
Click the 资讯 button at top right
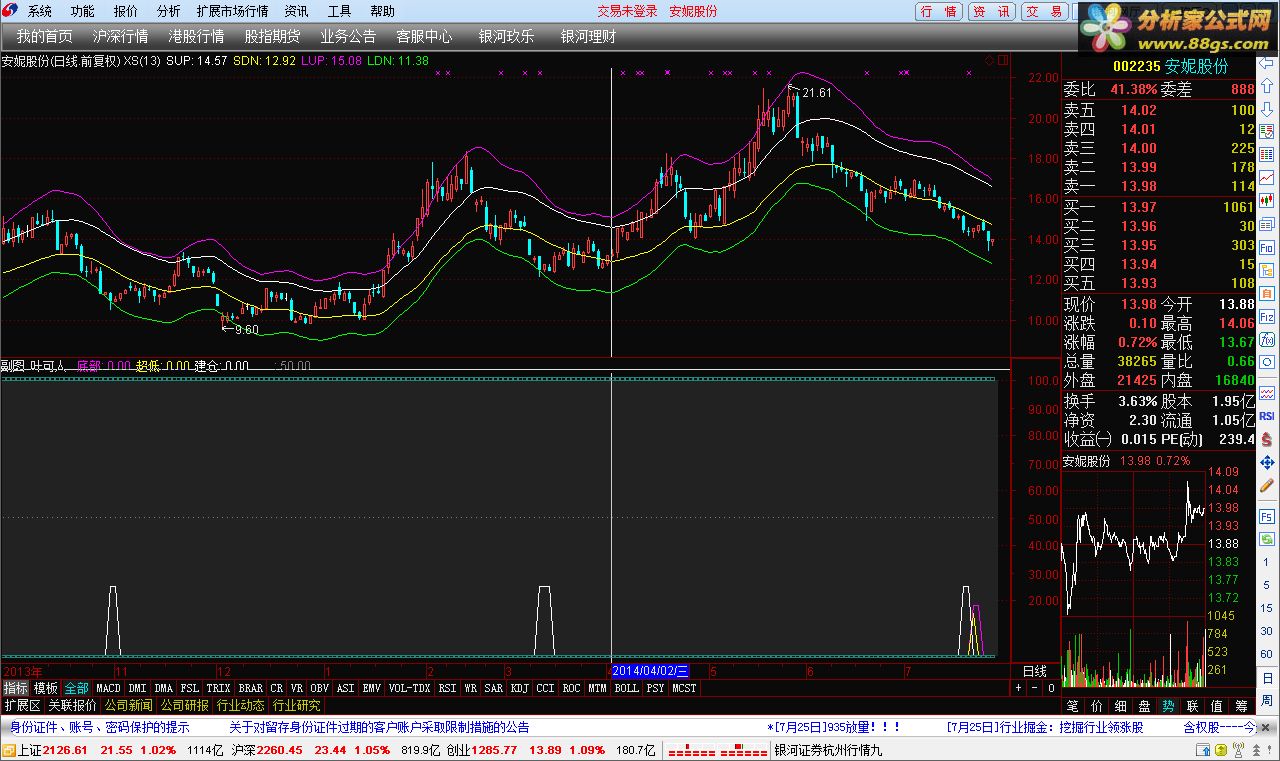coord(992,11)
